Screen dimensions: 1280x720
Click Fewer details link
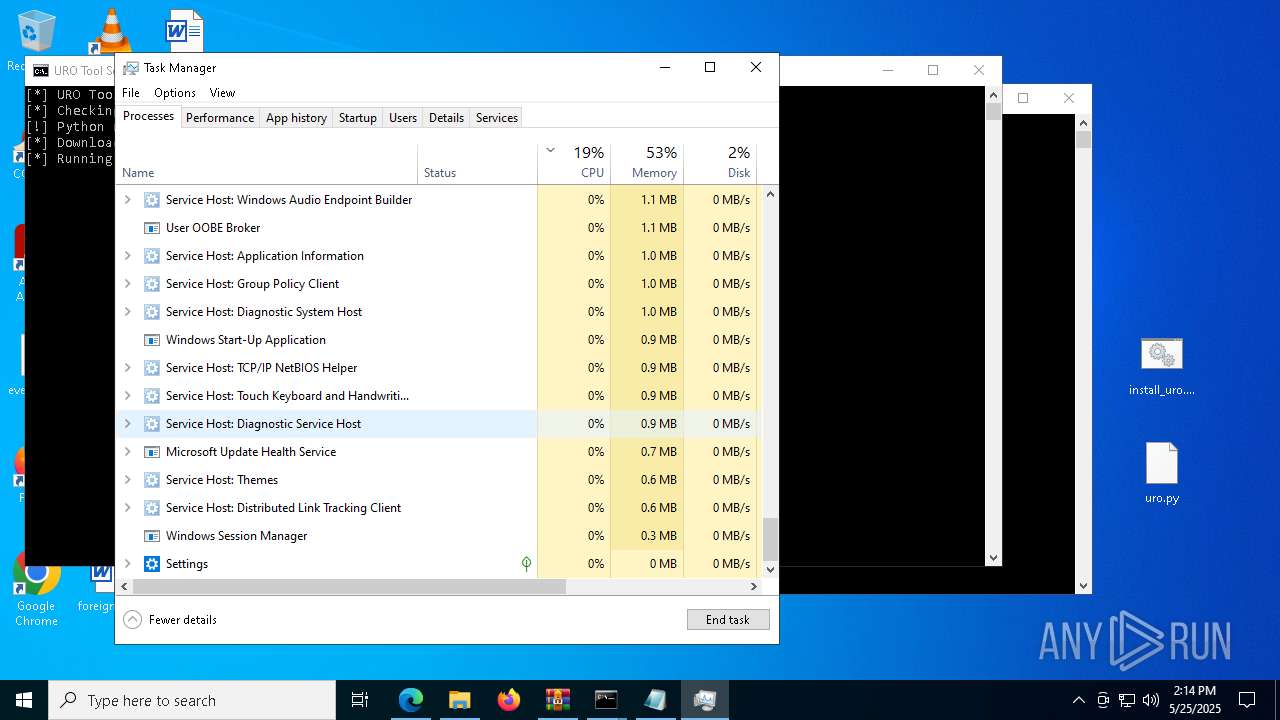pyautogui.click(x=183, y=620)
